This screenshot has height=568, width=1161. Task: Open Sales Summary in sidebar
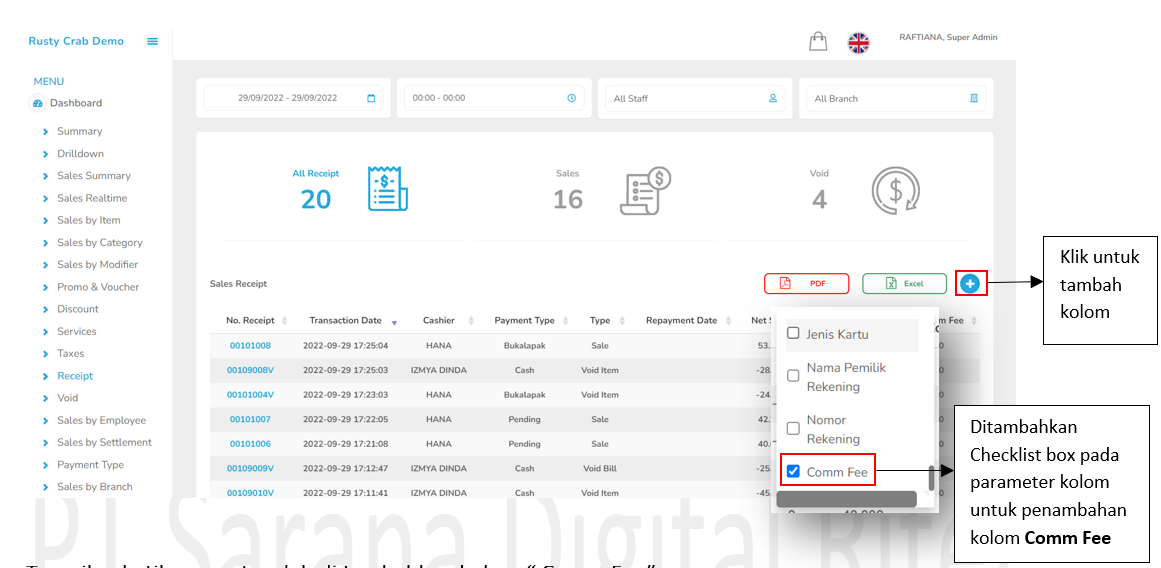pos(93,176)
